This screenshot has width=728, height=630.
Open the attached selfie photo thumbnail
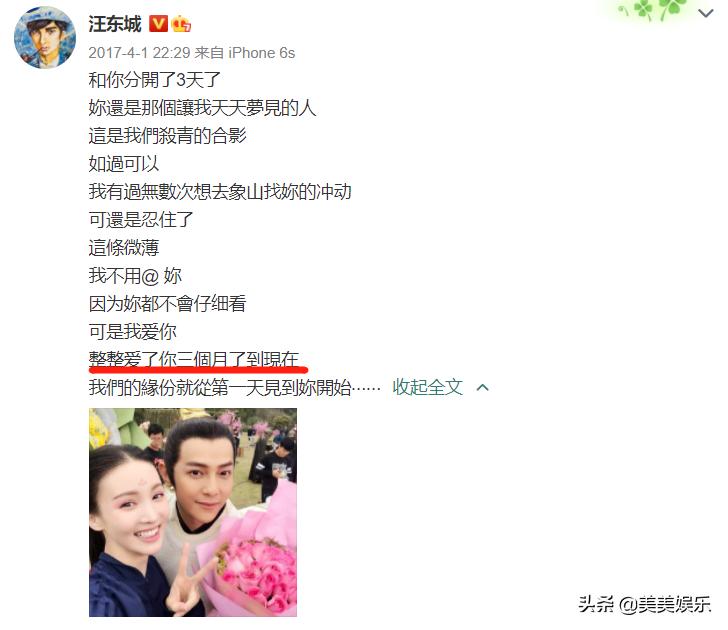pos(193,512)
